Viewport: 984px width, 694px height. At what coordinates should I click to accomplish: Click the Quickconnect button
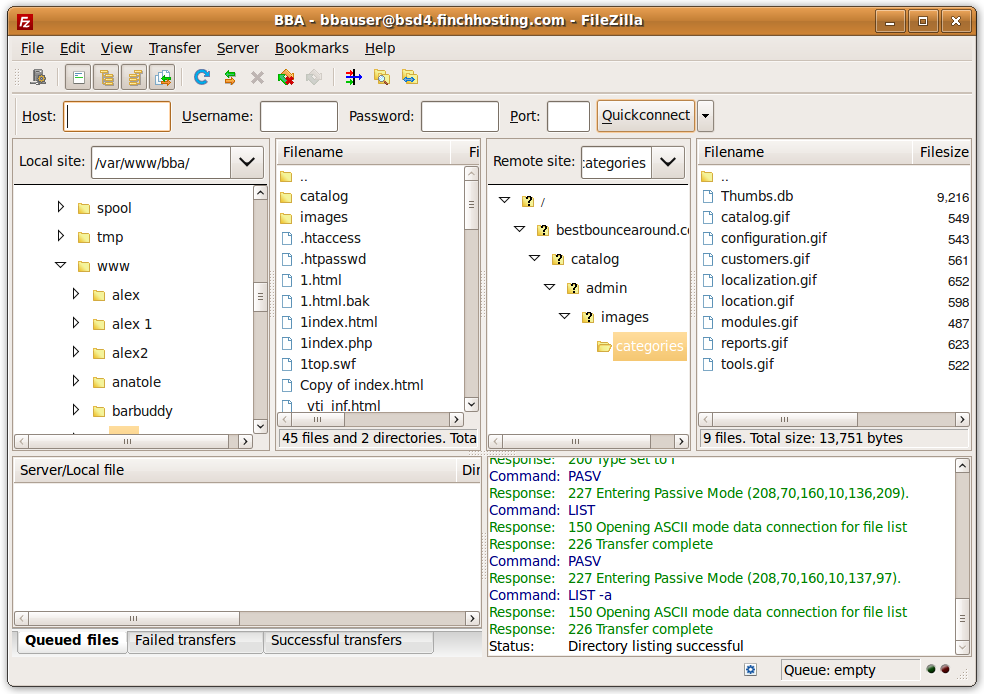[646, 115]
